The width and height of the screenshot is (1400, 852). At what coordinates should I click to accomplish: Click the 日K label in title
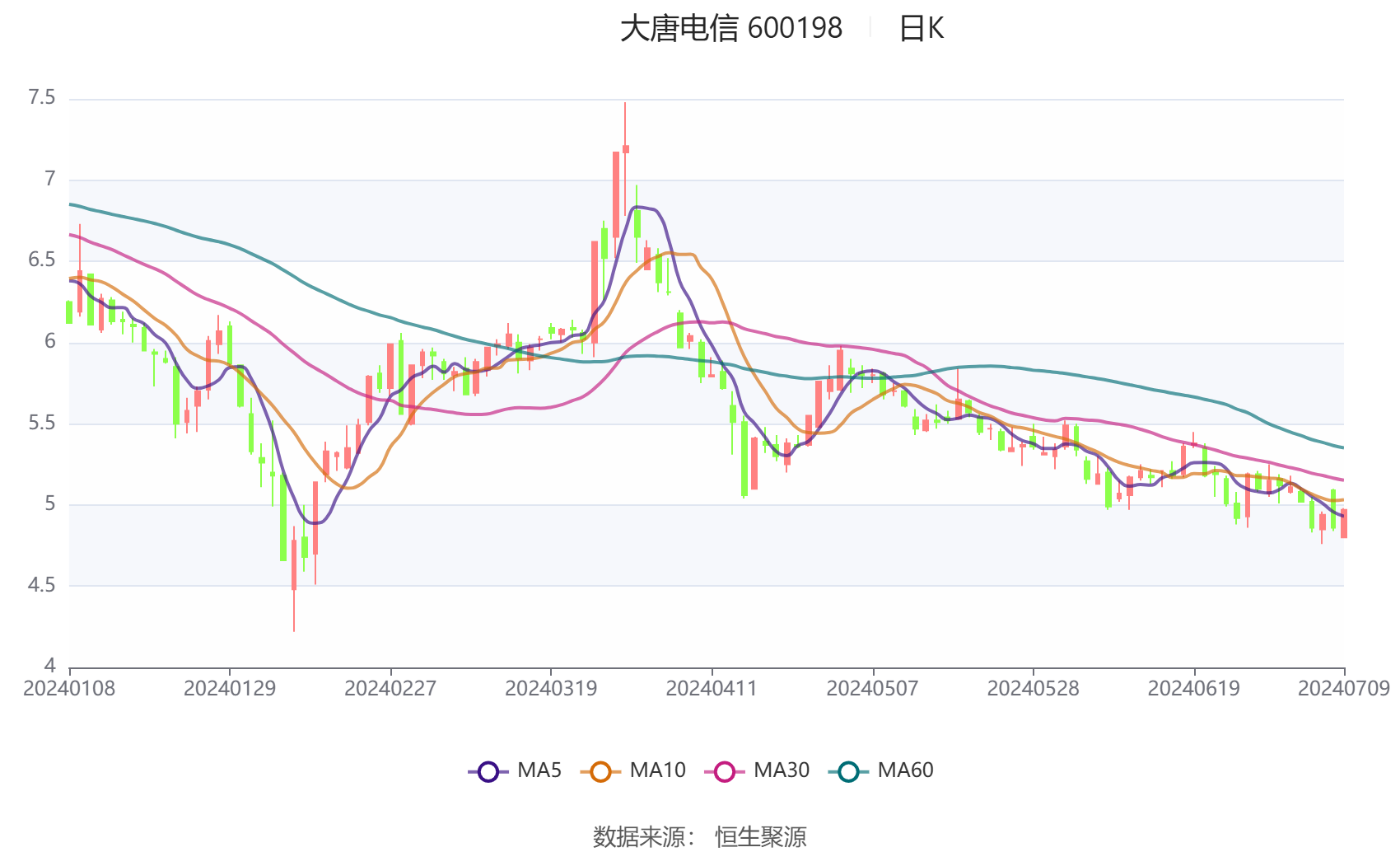click(921, 28)
